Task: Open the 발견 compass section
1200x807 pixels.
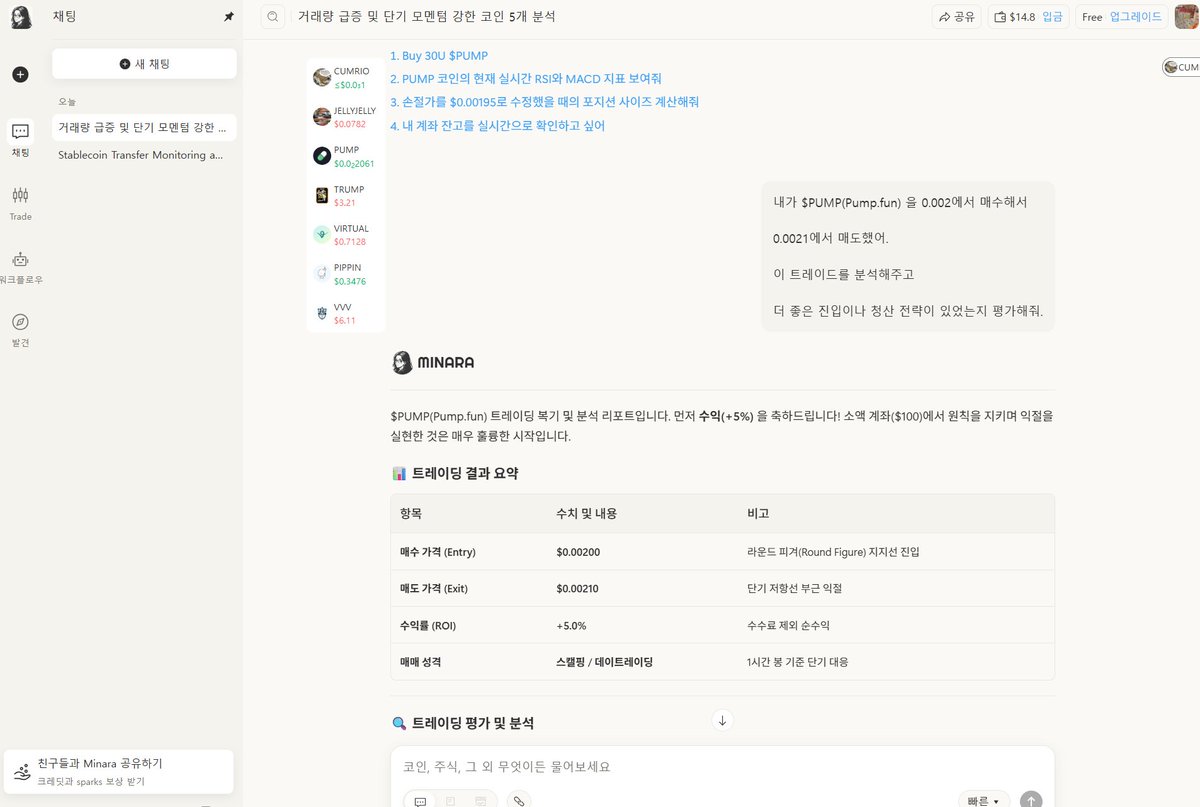Action: (21, 329)
